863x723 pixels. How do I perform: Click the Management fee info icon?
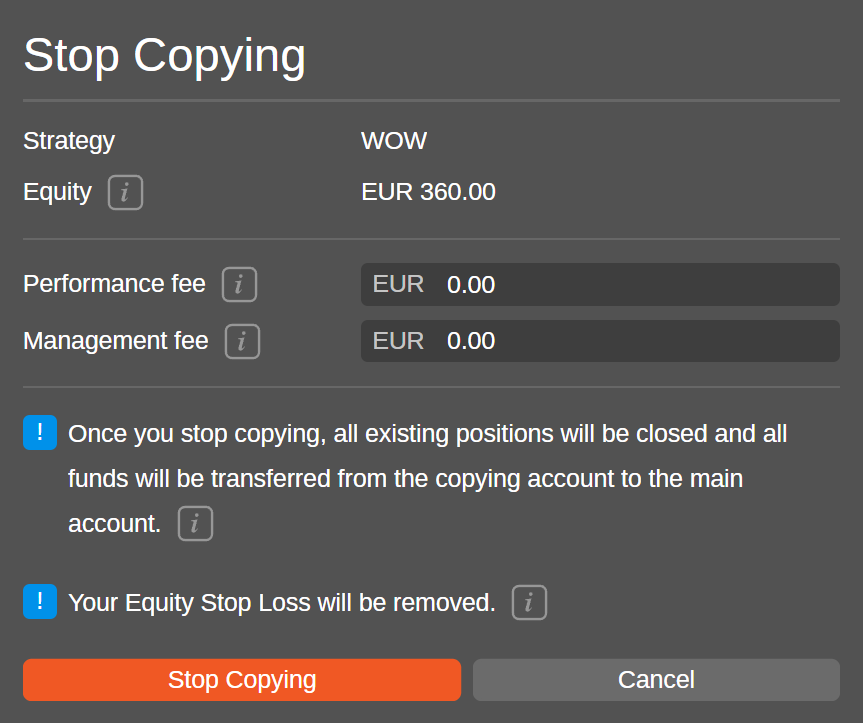tap(242, 342)
